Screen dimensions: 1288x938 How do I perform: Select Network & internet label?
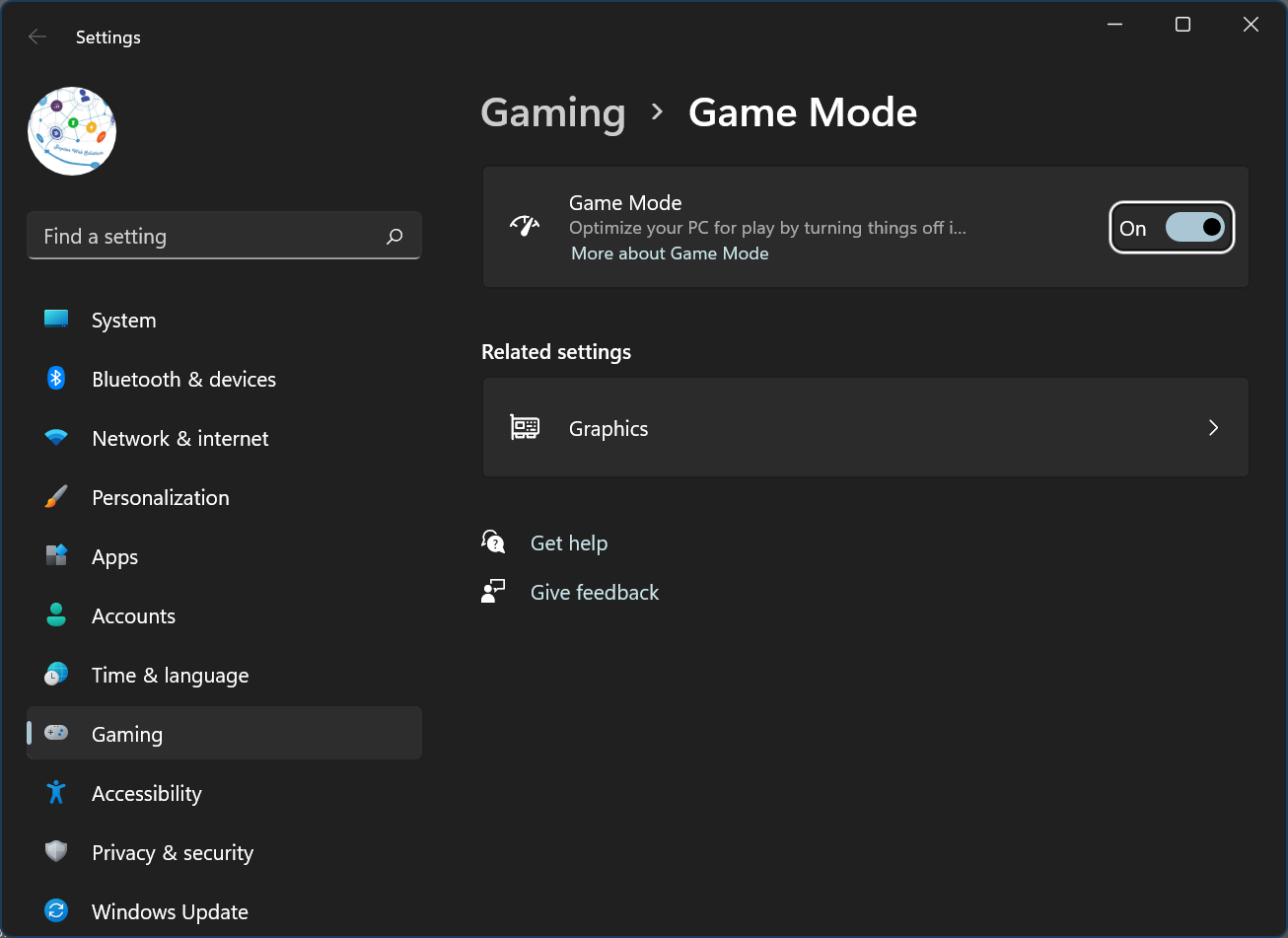click(179, 439)
